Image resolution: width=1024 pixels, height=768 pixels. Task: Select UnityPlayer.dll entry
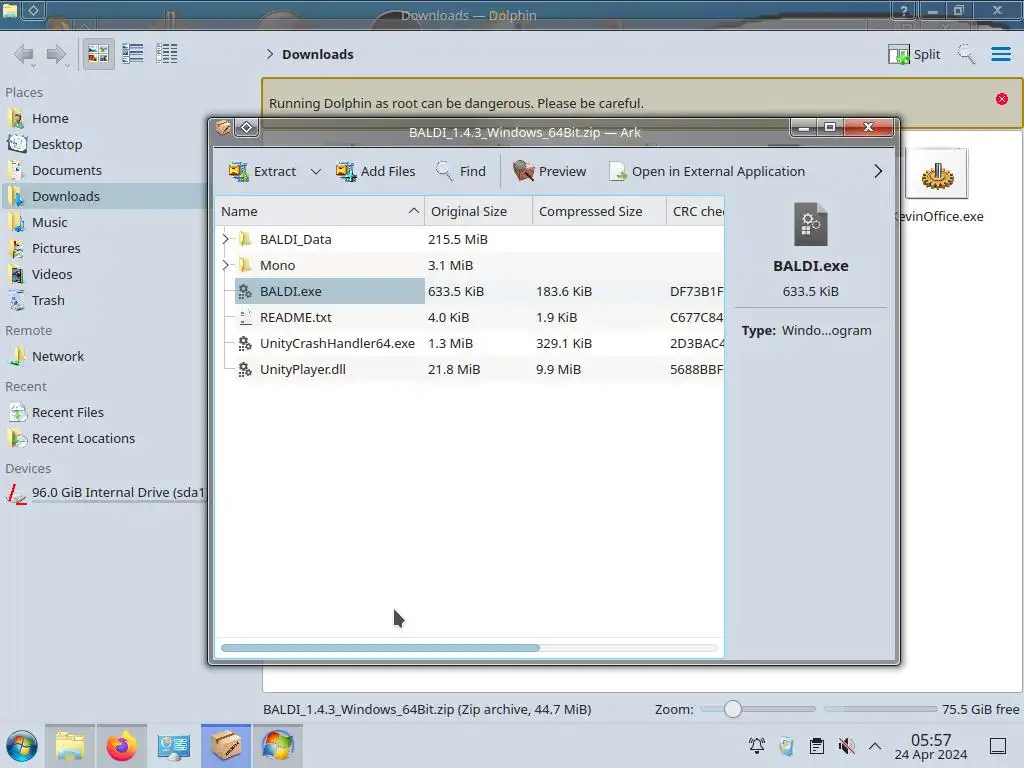pos(469,370)
